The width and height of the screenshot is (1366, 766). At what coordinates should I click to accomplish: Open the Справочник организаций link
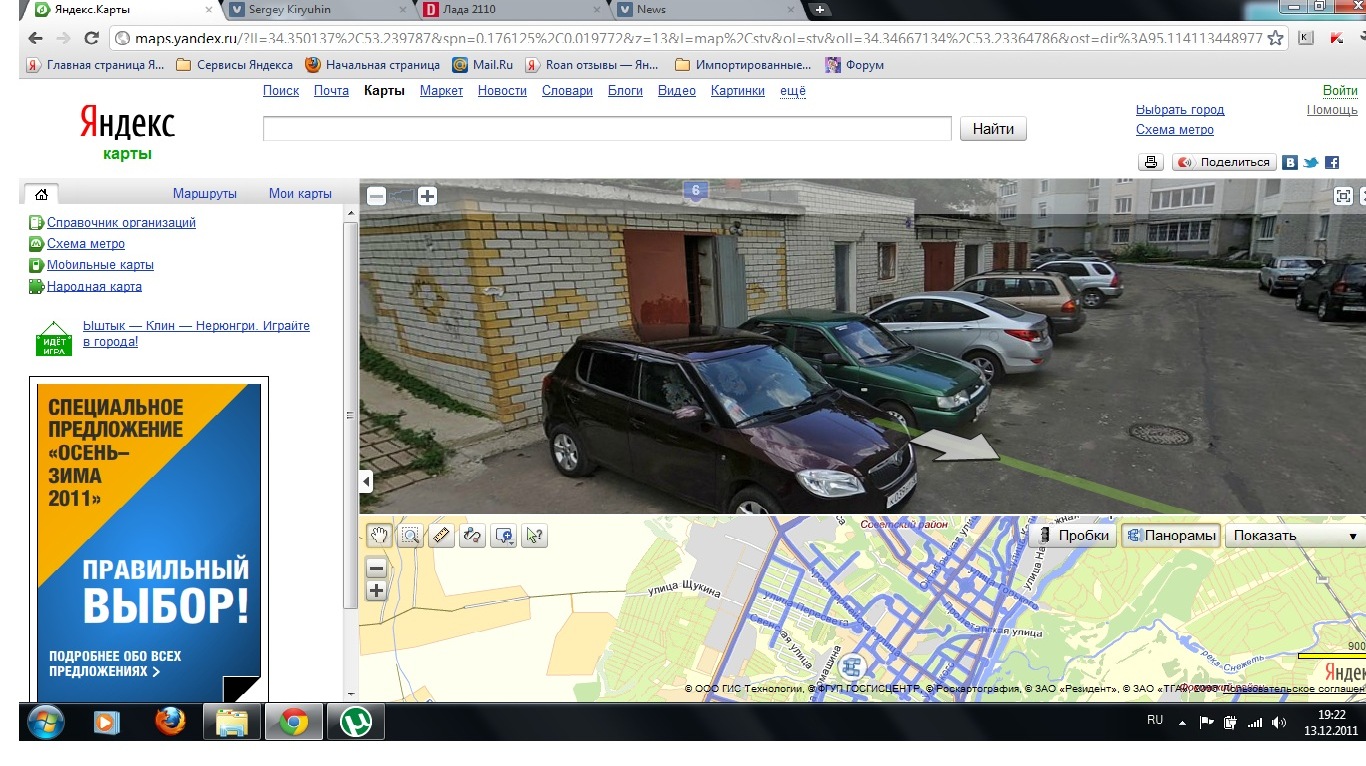pyautogui.click(x=121, y=222)
